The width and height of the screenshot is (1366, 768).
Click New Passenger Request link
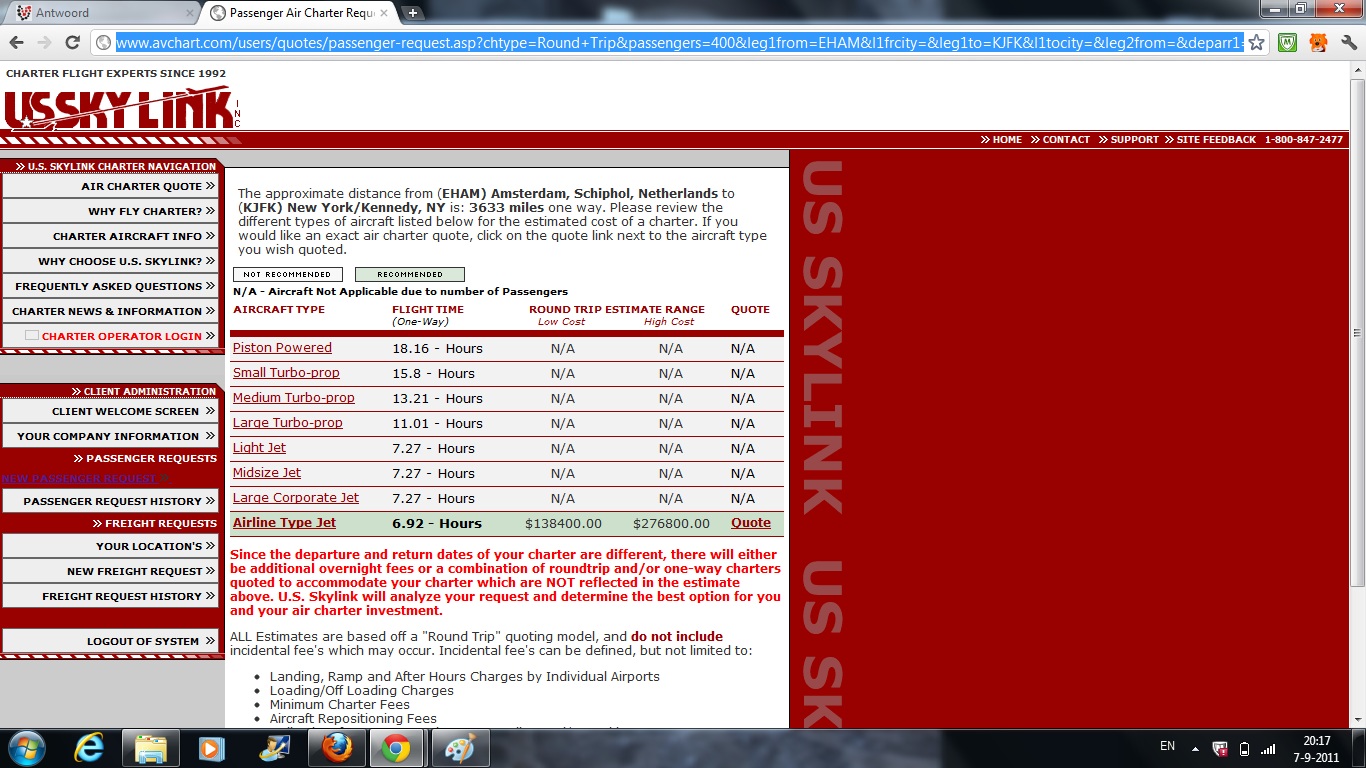79,479
